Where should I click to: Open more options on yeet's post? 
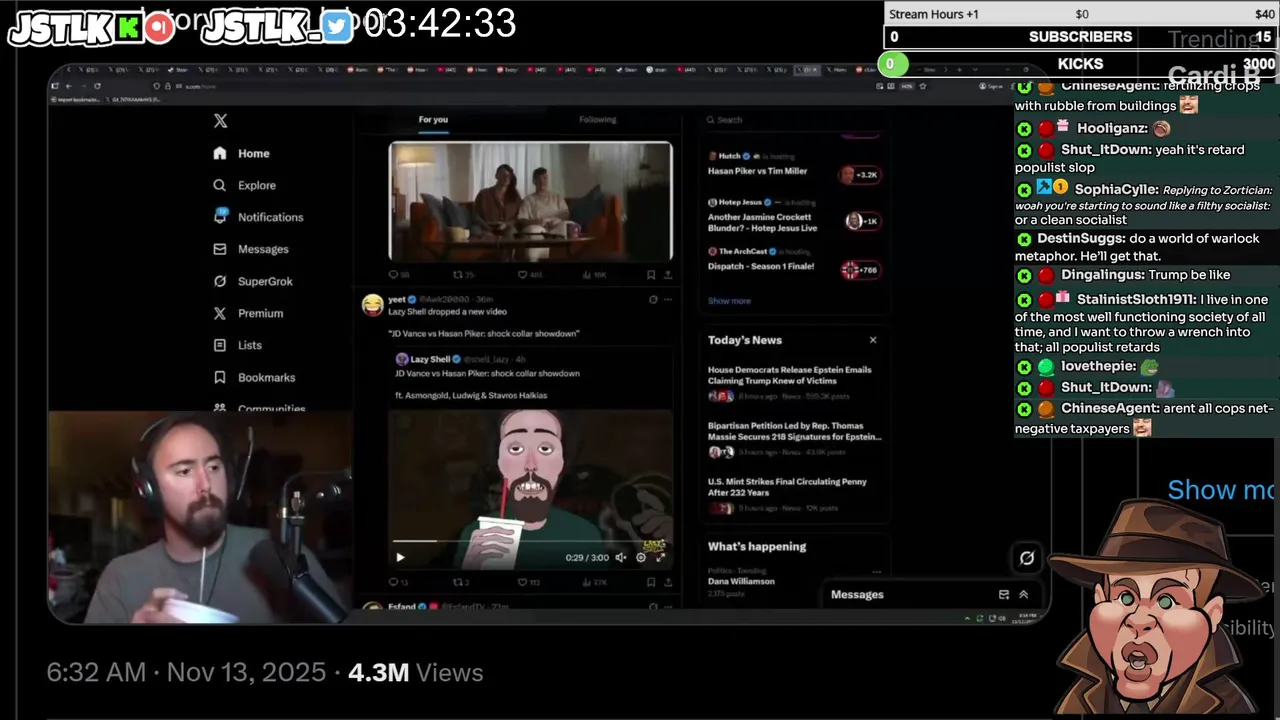[x=668, y=299]
